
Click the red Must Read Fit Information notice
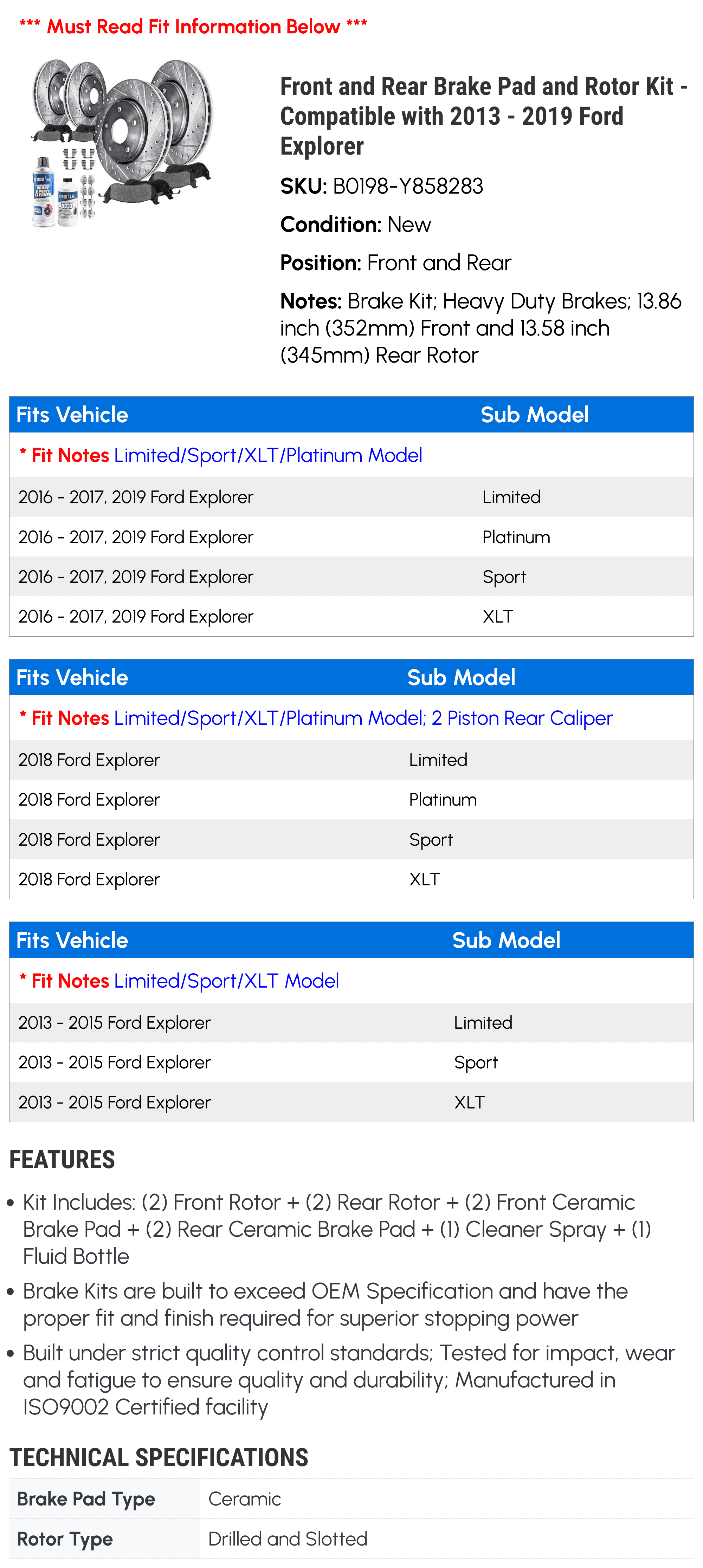(193, 26)
